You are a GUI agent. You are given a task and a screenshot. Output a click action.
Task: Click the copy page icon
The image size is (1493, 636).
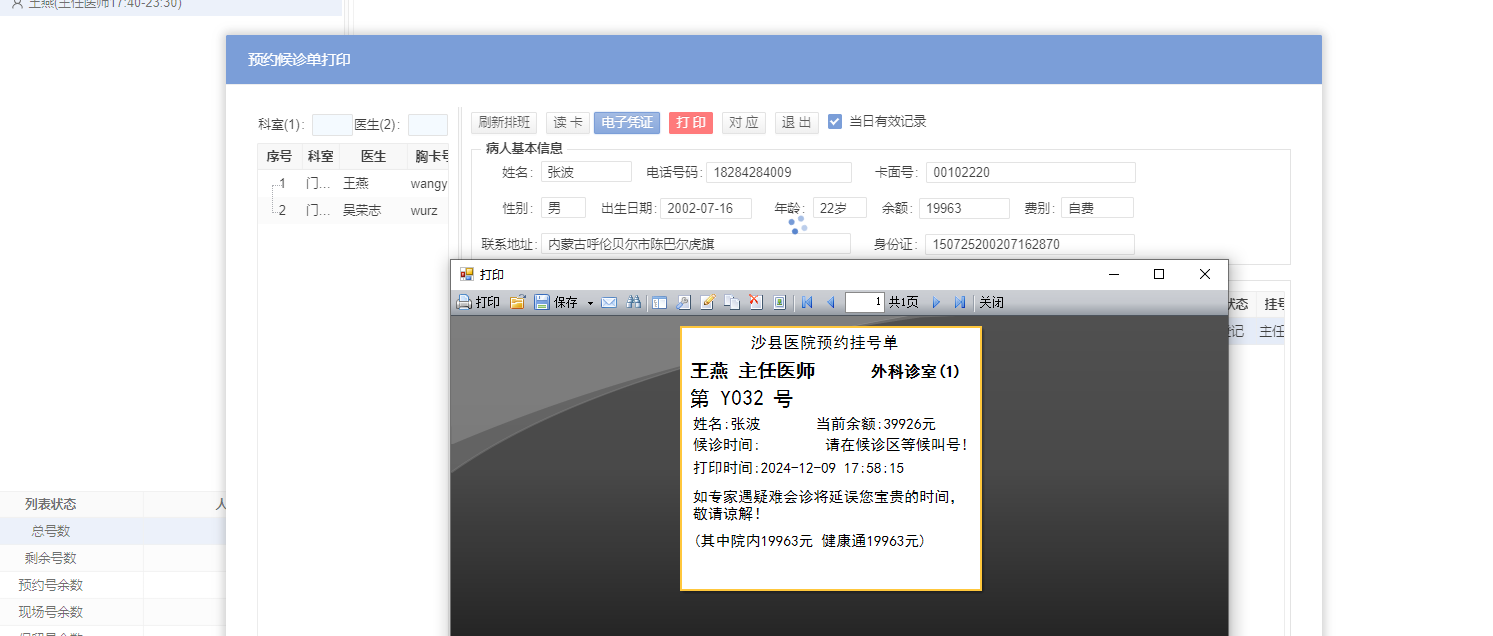point(732,302)
